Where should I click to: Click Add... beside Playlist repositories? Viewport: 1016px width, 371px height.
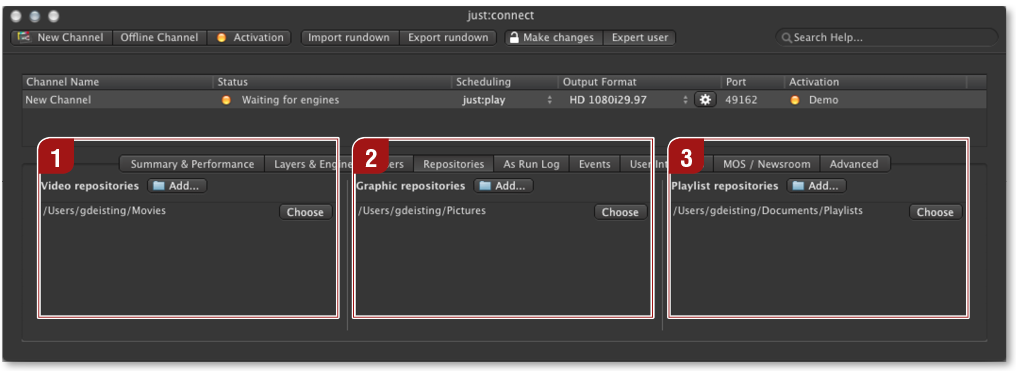point(817,186)
